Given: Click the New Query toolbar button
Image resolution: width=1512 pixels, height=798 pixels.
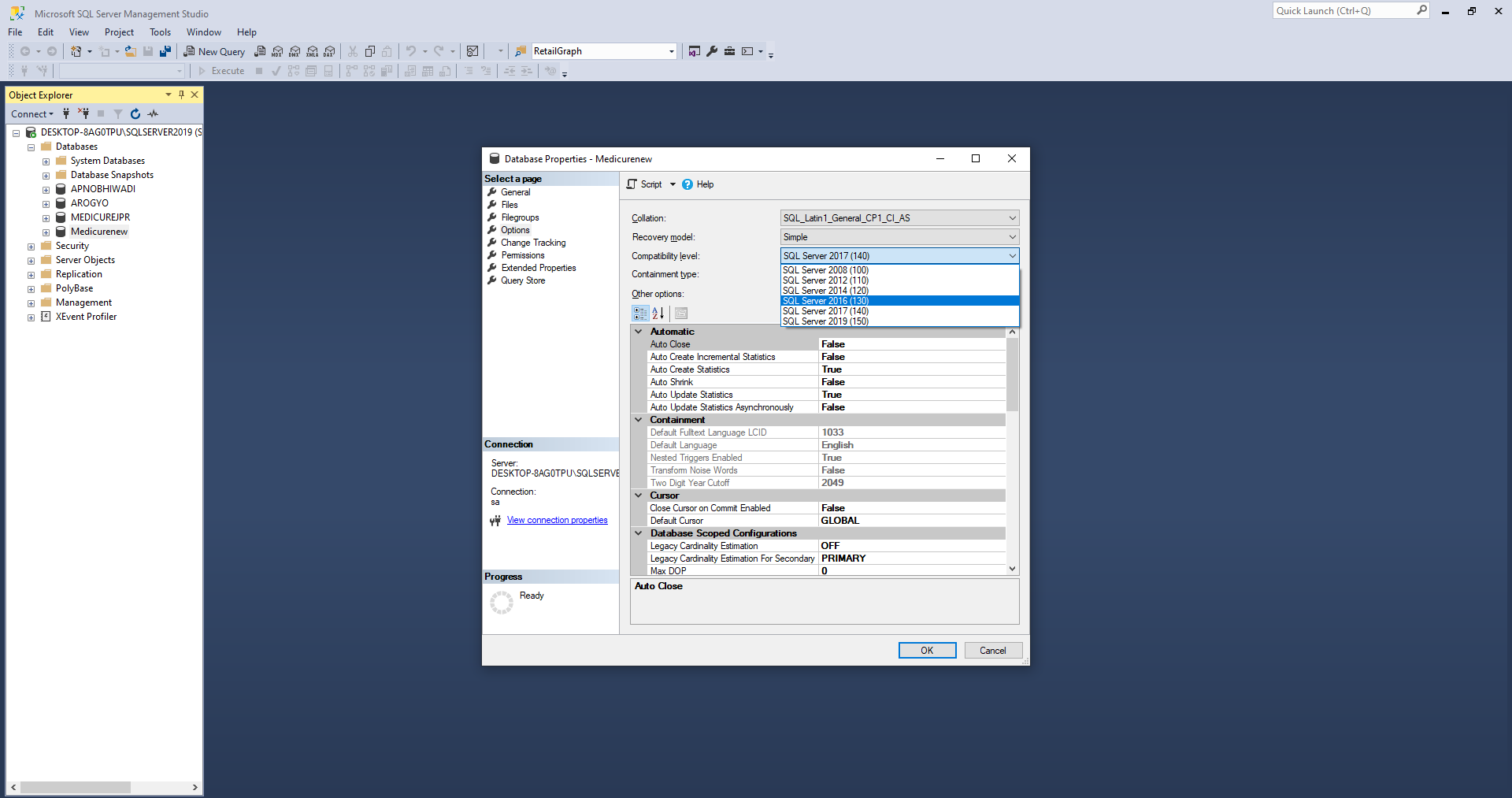Looking at the screenshot, I should (214, 51).
